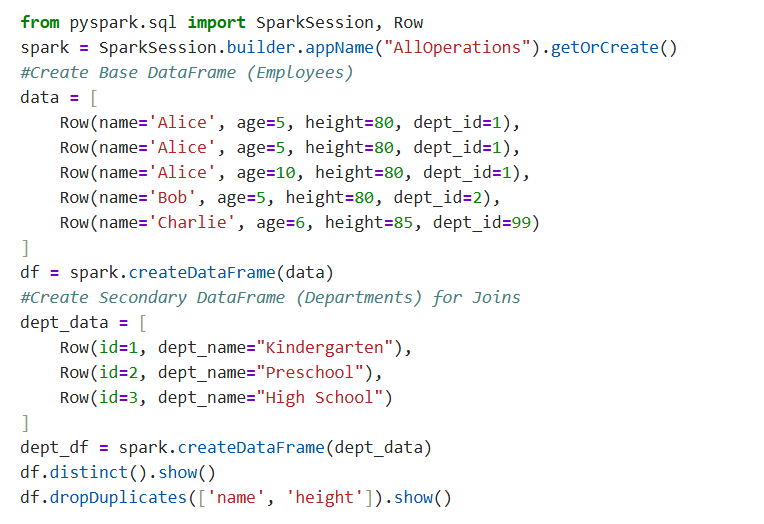The image size is (764, 524).
Task: Click age=10 in third Alice row
Action: coord(266,173)
